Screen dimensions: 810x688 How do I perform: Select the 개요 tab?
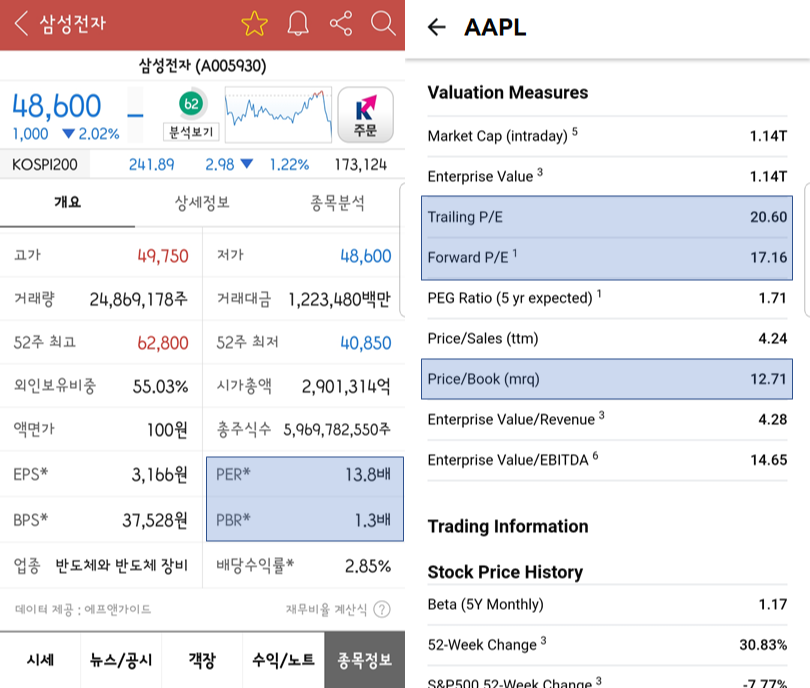[x=68, y=202]
